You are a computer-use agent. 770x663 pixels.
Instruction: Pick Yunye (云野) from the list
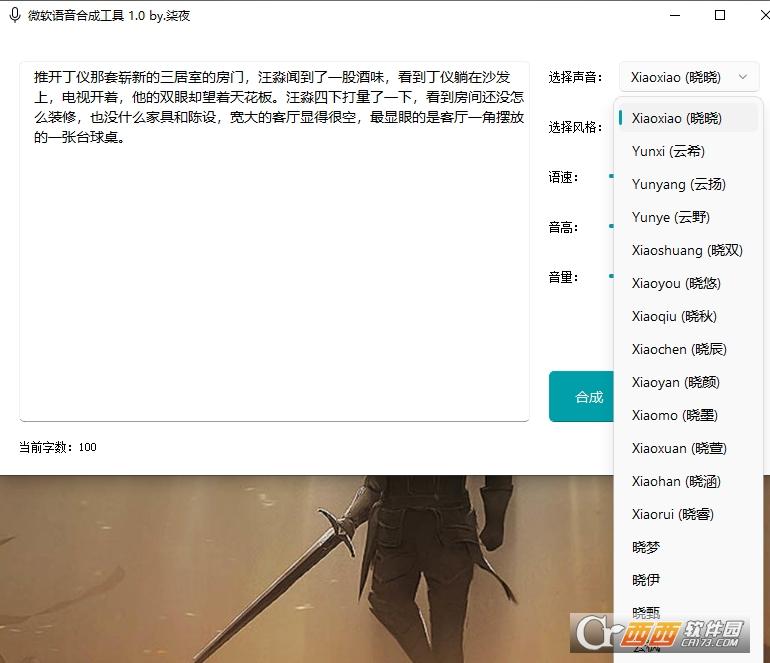[x=688, y=217]
